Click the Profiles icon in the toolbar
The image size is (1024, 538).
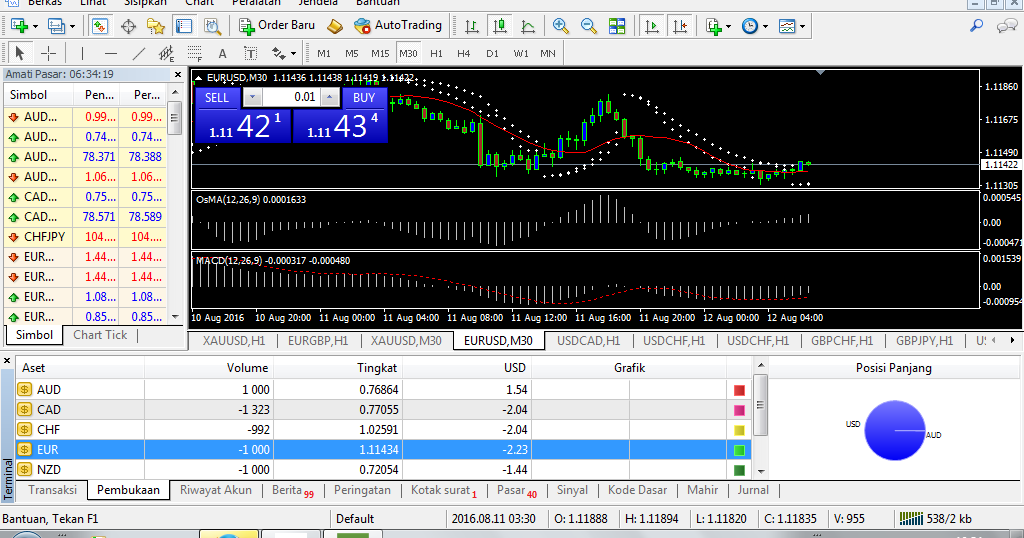56,26
